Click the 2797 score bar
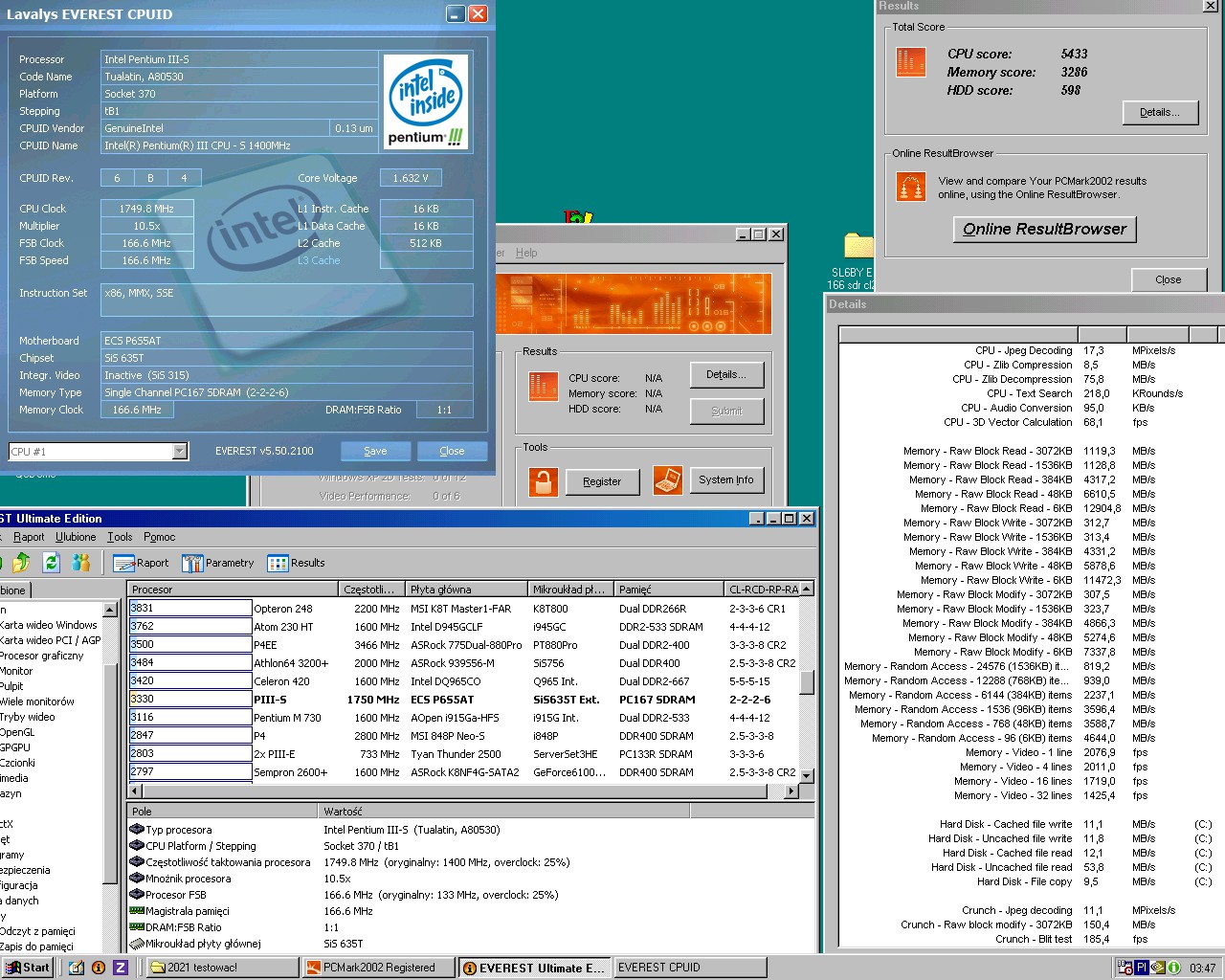This screenshot has height=980, width=1225. click(190, 771)
